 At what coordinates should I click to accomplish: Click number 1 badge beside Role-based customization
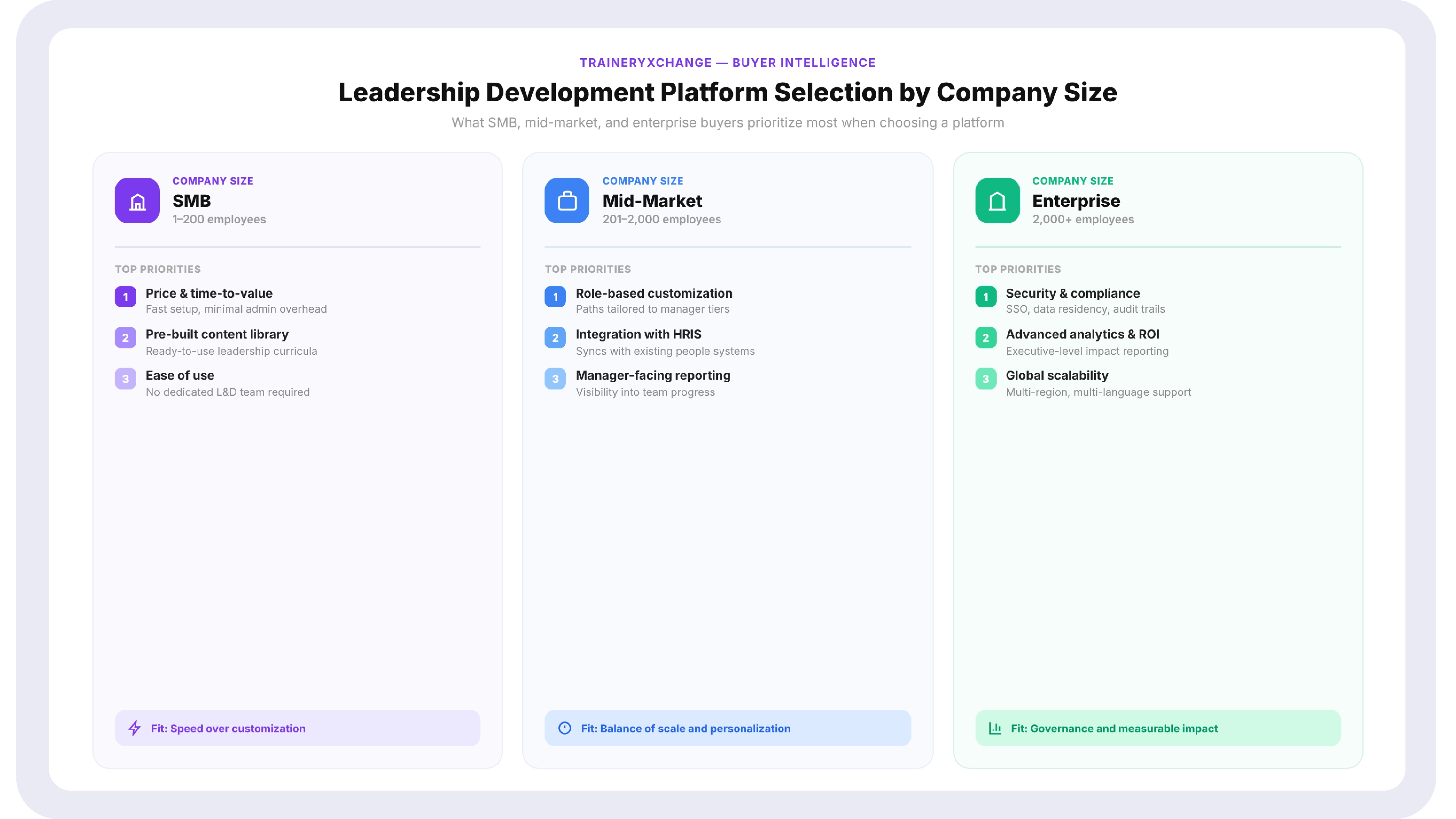point(555,297)
